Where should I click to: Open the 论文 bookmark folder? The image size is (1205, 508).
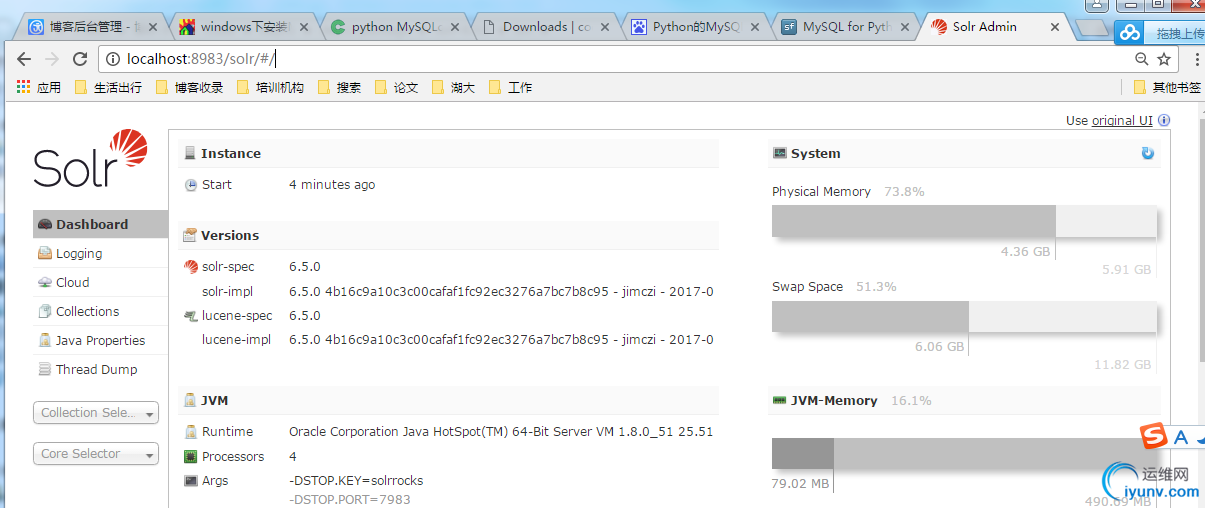tap(396, 88)
